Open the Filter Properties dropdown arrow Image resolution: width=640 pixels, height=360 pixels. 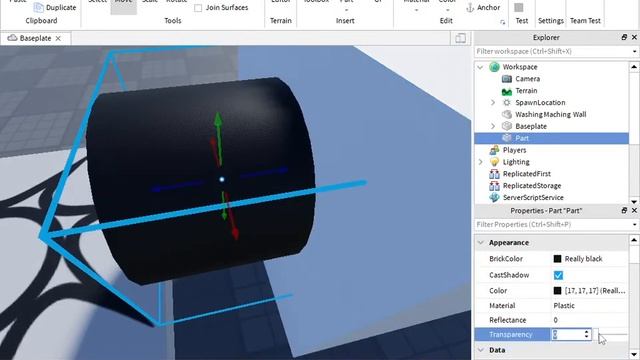point(634,224)
